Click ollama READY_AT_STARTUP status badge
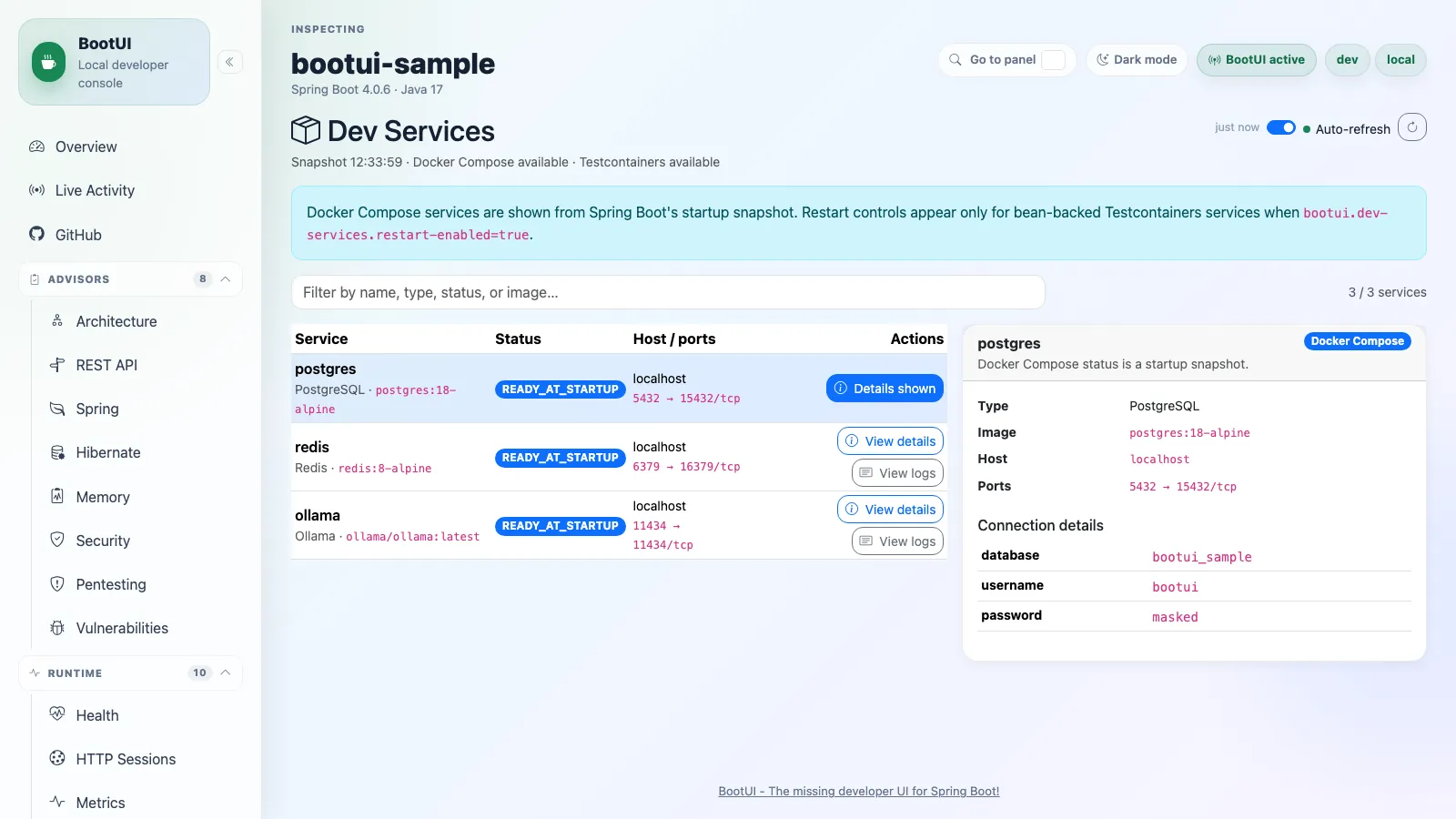The image size is (1456, 819). pos(560,526)
